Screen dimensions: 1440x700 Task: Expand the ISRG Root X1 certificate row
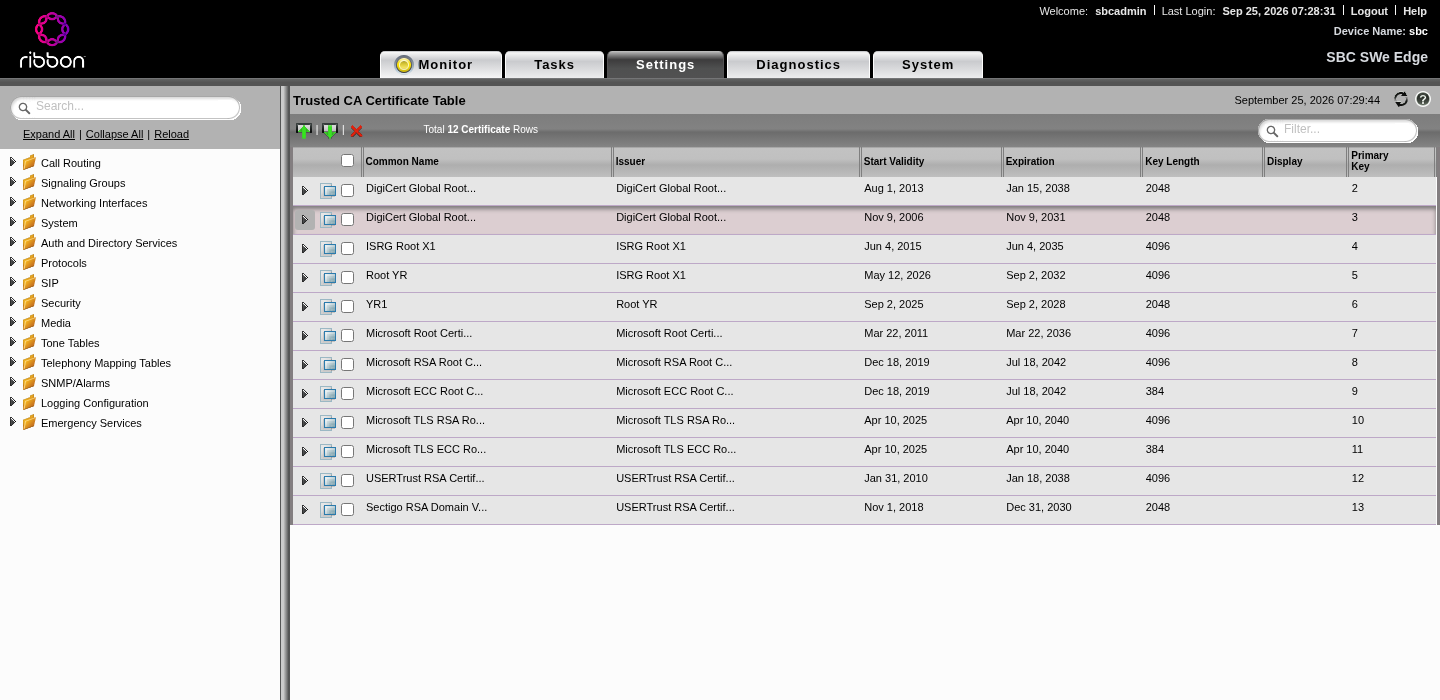(305, 249)
